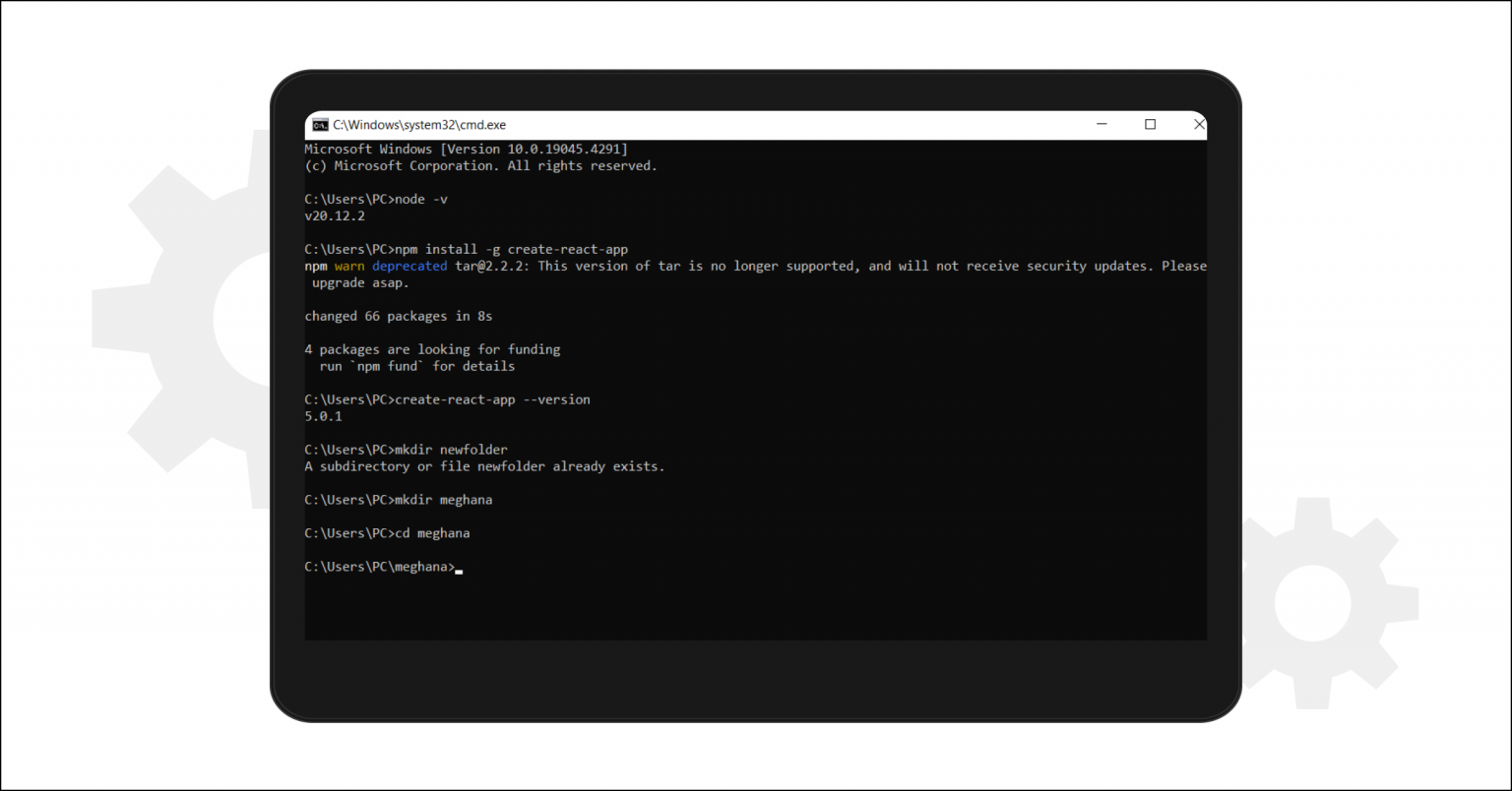Viewport: 1512px width, 791px height.
Task: Click the cmd.exe icon in the title bar
Action: tap(320, 125)
